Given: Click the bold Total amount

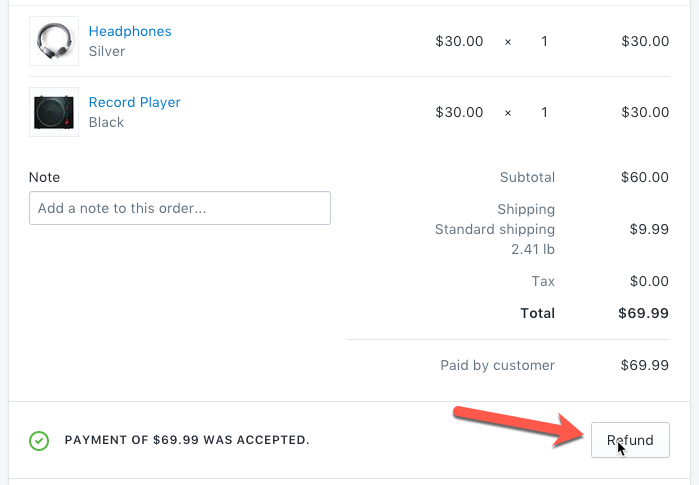Looking at the screenshot, I should coord(643,313).
